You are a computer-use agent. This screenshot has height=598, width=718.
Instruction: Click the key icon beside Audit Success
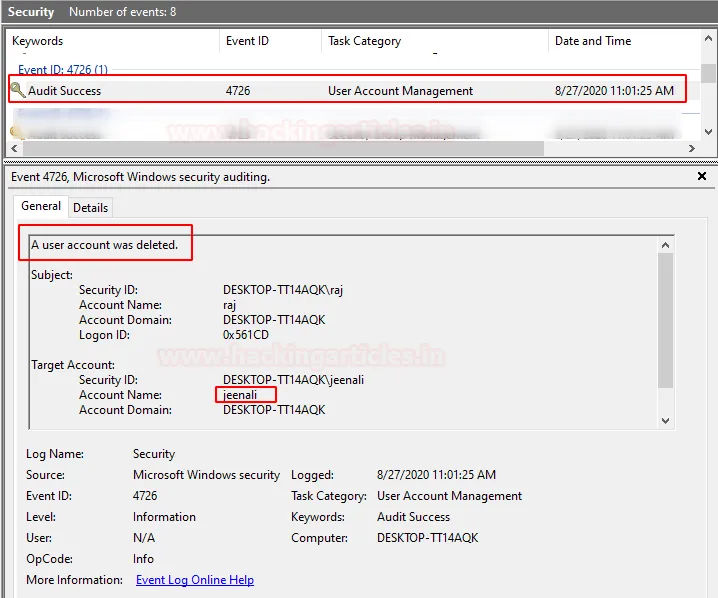(17, 90)
